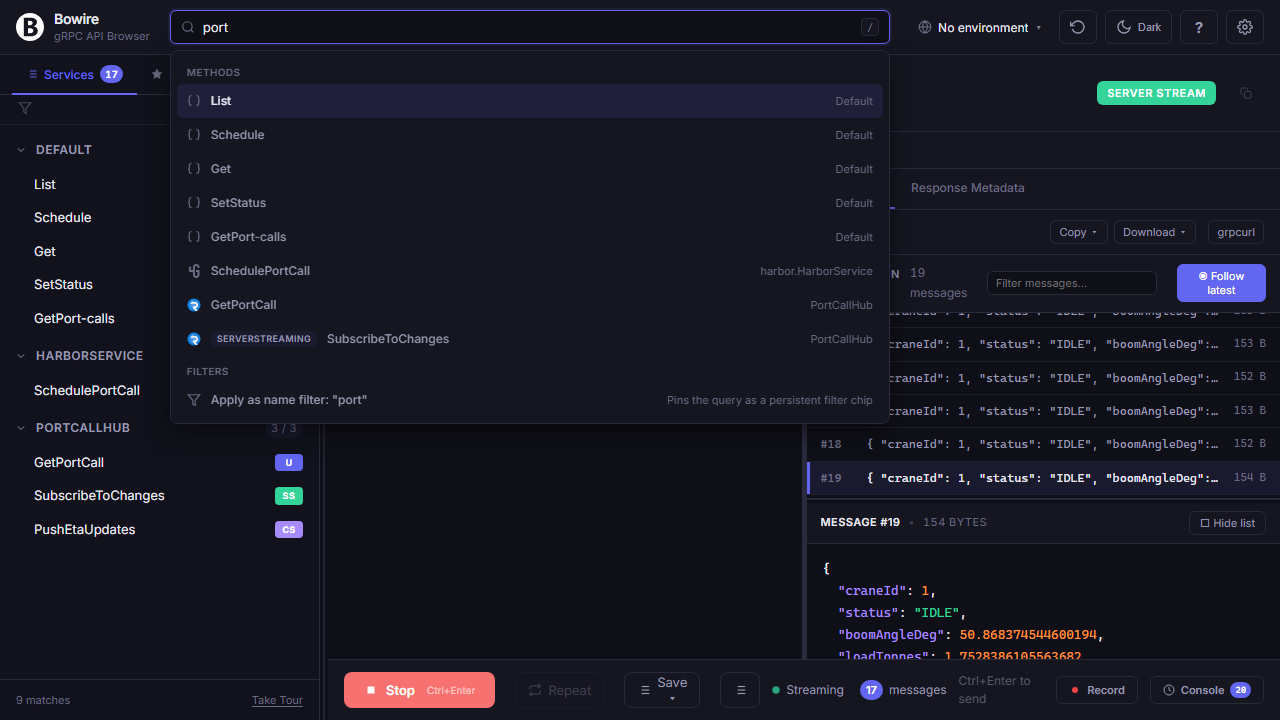The width and height of the screenshot is (1280, 720).
Task: Click the gRPC icon next to SchedulePortCall result
Action: pos(194,271)
